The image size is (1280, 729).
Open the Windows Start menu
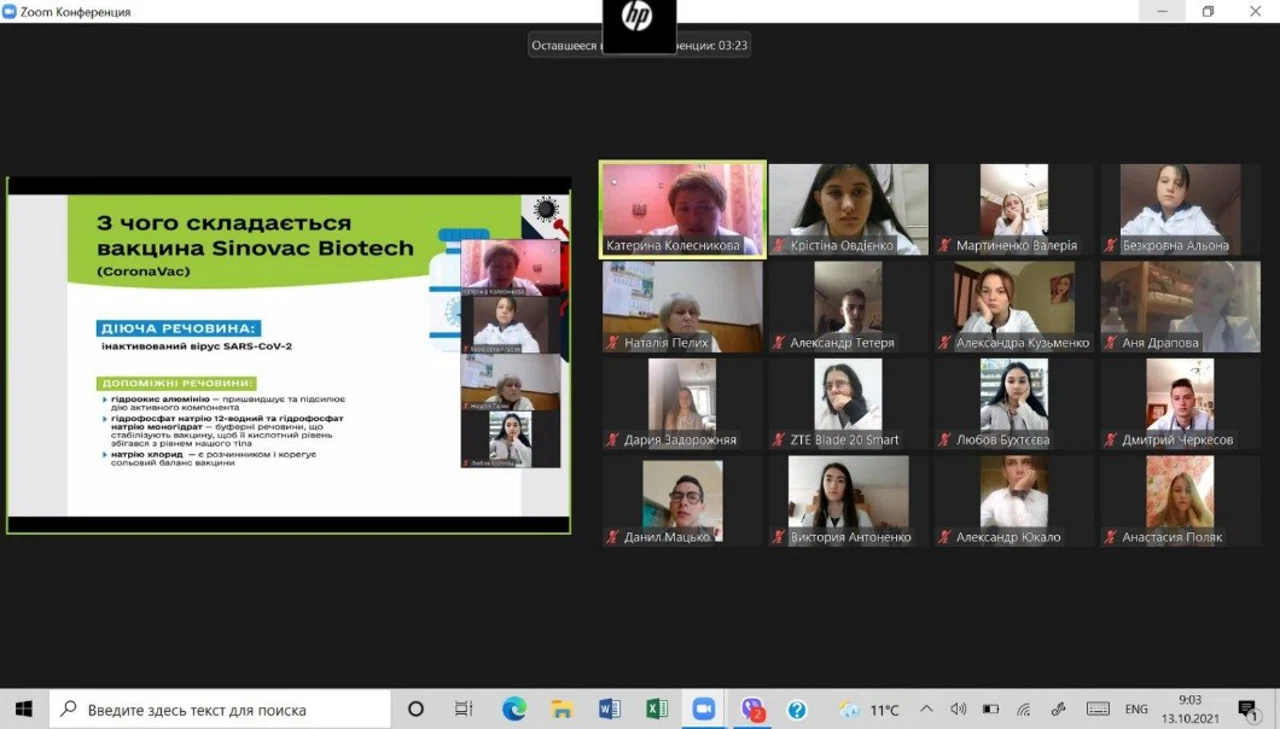[24, 709]
